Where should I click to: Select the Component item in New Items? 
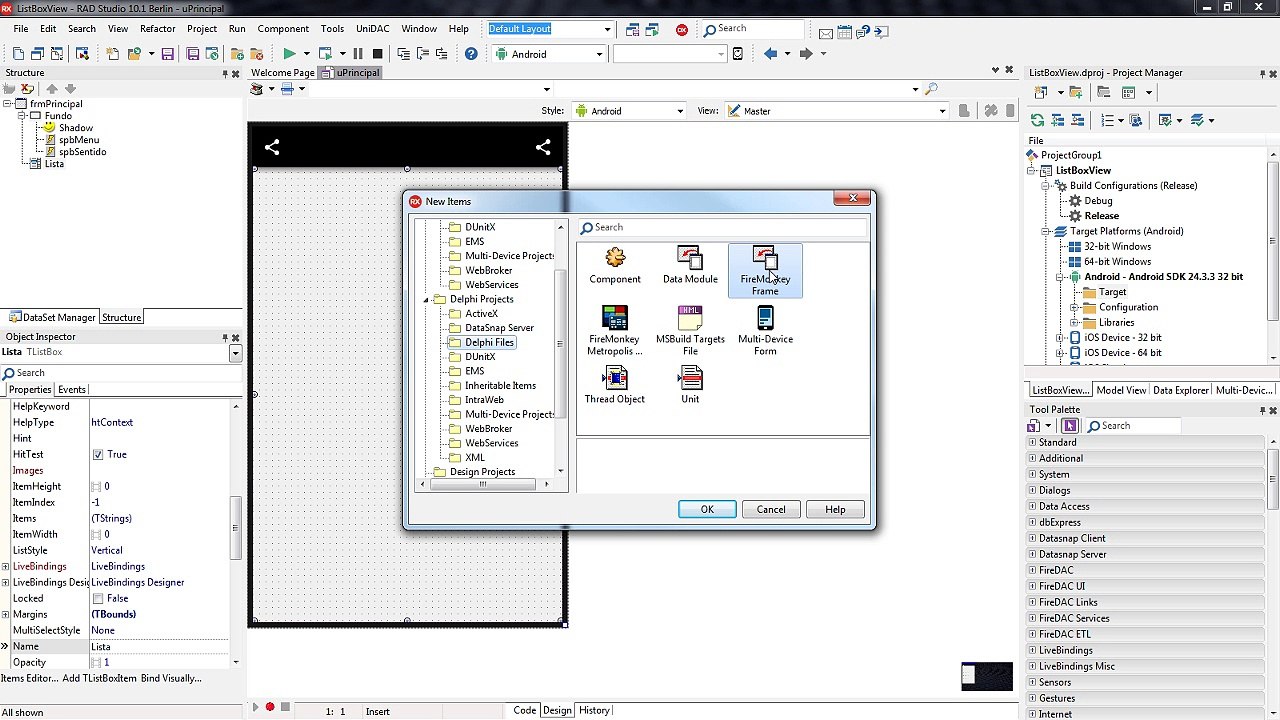[615, 266]
